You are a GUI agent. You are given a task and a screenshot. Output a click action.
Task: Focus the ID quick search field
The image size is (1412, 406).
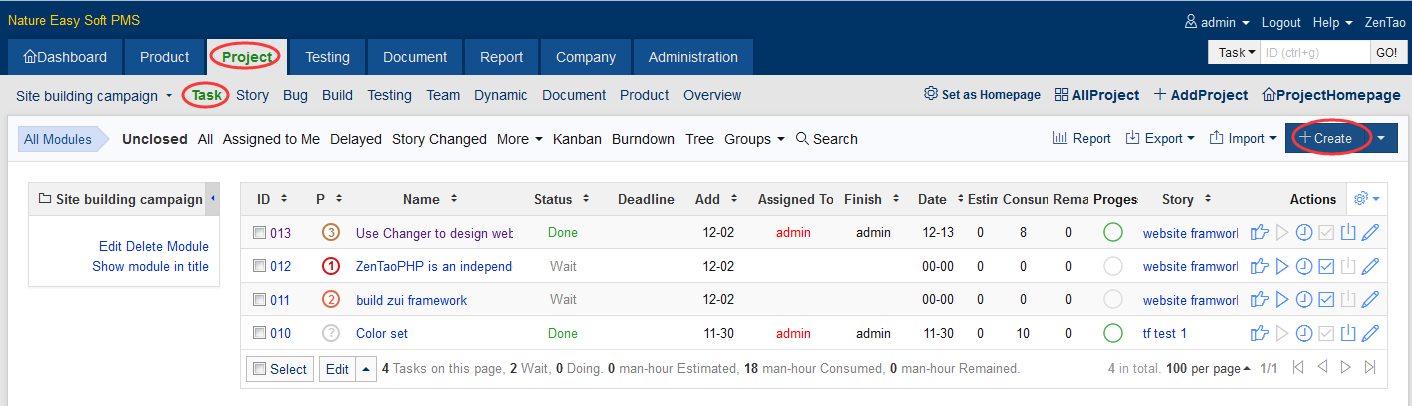[1314, 52]
